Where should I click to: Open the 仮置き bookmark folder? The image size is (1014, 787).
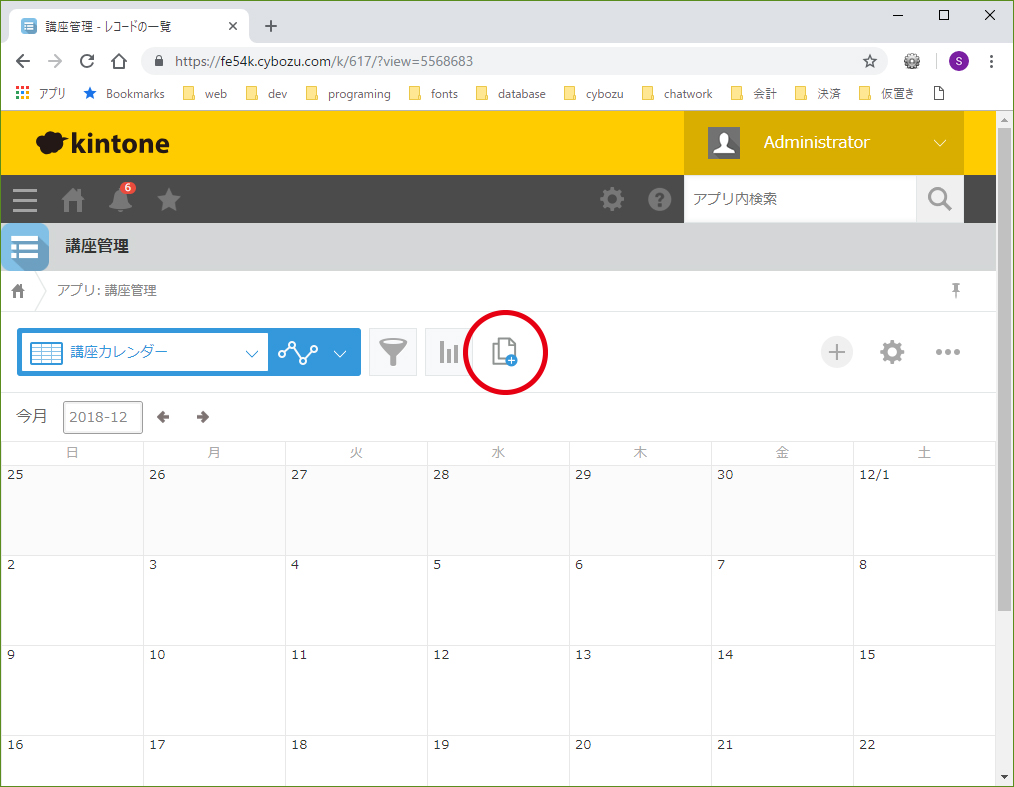pos(886,94)
